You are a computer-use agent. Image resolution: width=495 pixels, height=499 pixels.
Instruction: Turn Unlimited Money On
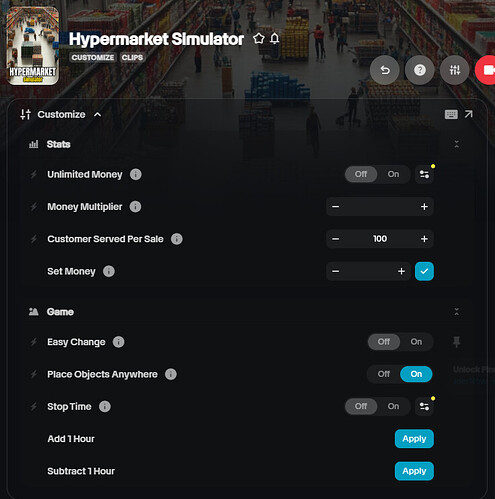click(393, 174)
